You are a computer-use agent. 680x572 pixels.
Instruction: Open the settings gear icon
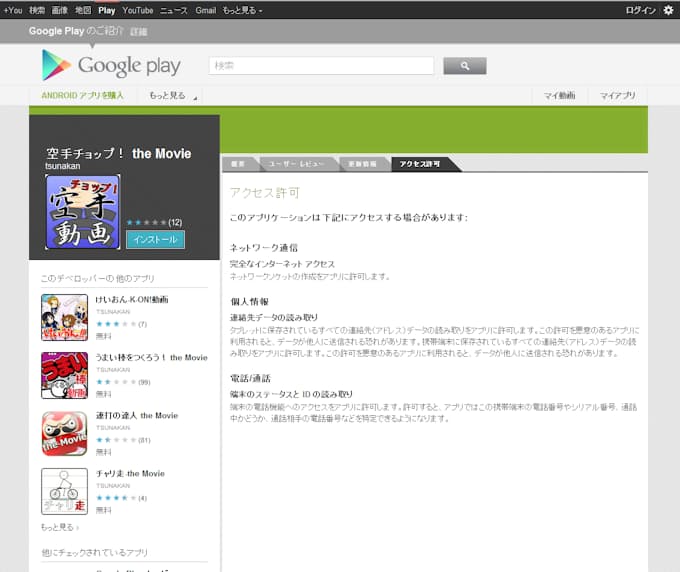click(x=668, y=10)
